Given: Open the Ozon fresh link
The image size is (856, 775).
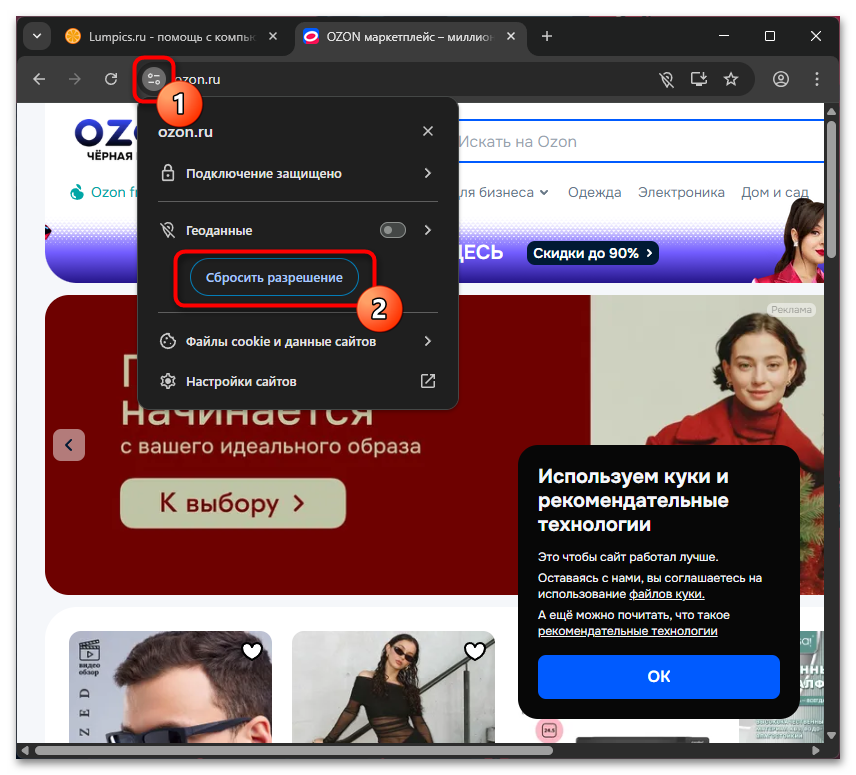Looking at the screenshot, I should pyautogui.click(x=104, y=193).
